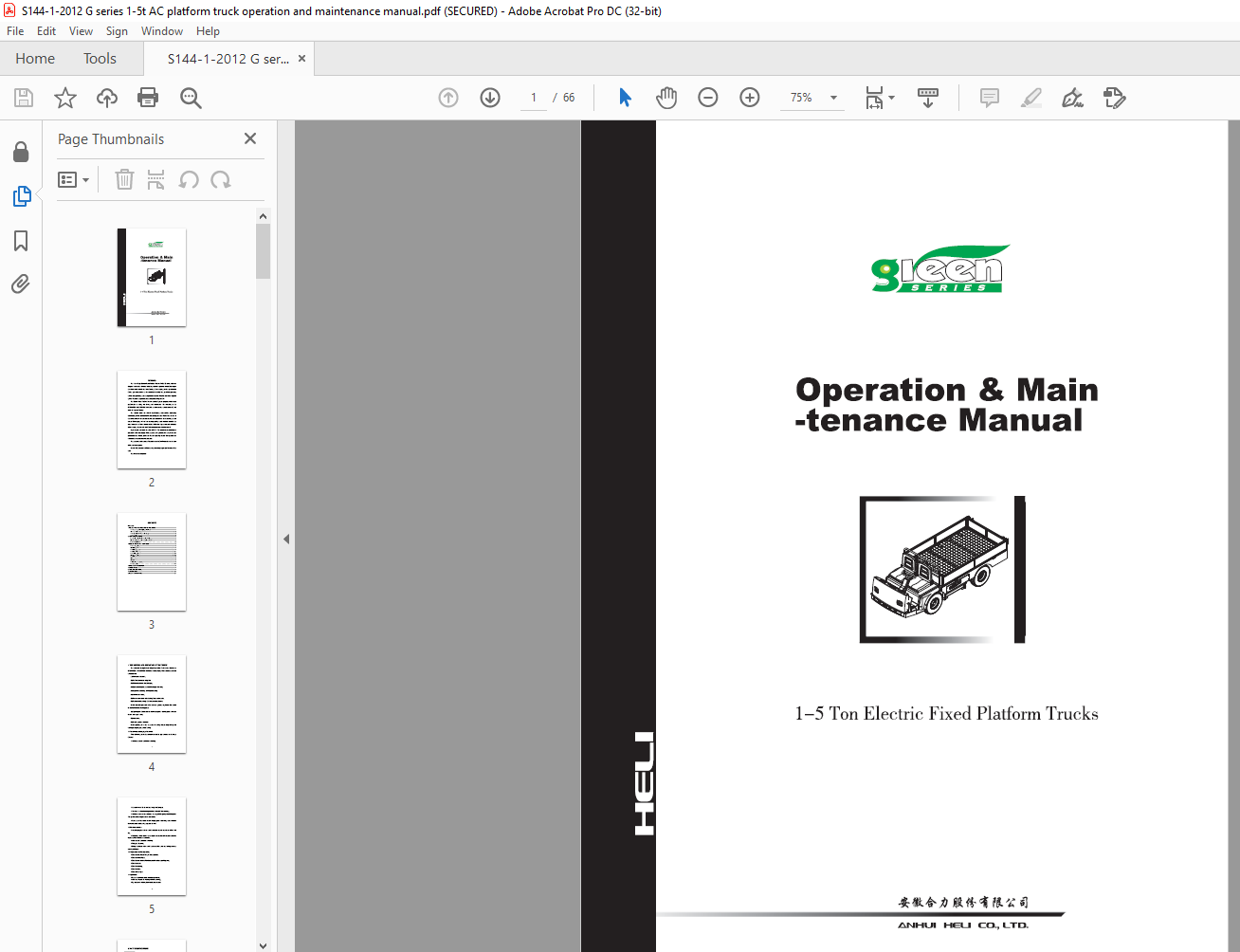Click the '/ 66' total pages label

coord(564,98)
